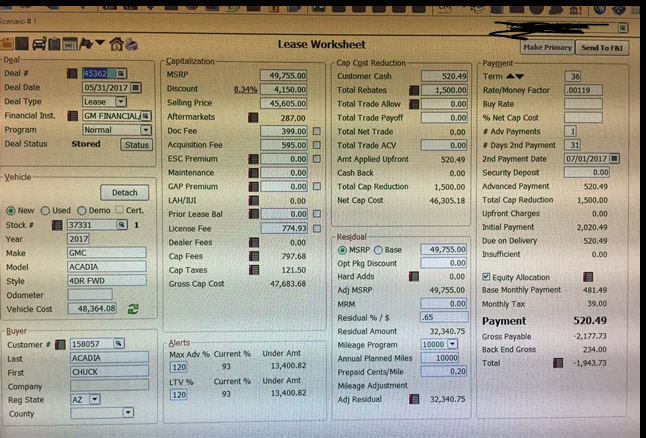Image resolution: width=646 pixels, height=438 pixels.
Task: Toggle the Acquisition Fee checkbox
Action: [316, 145]
